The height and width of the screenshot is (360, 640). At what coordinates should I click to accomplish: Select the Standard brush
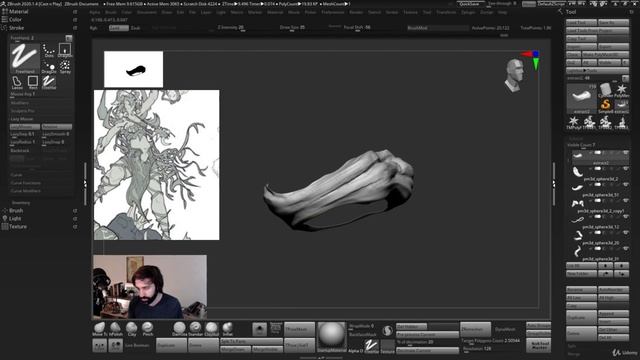point(196,329)
